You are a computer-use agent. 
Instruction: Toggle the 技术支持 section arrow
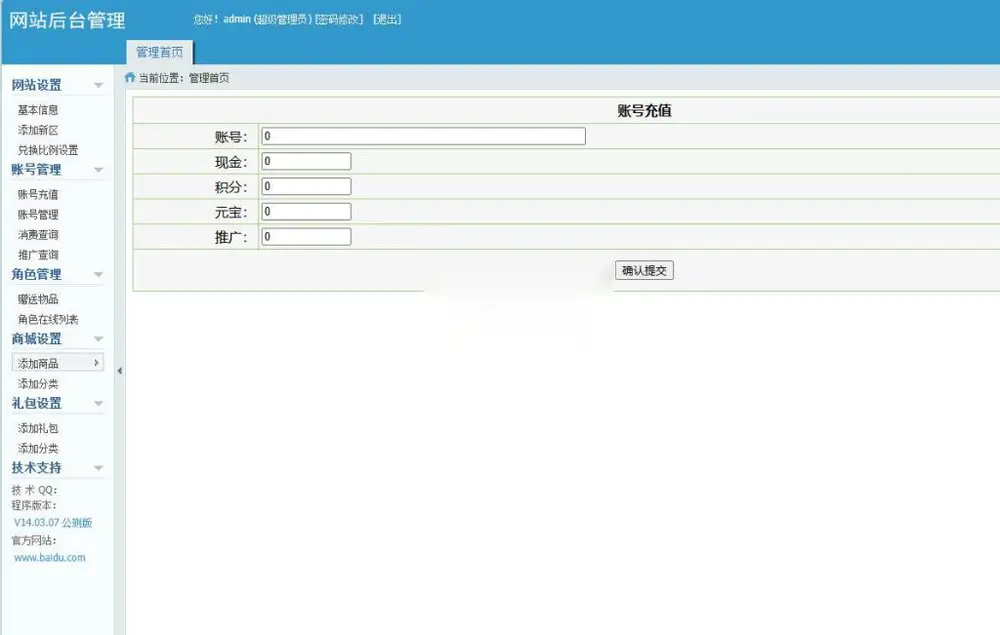(98, 468)
